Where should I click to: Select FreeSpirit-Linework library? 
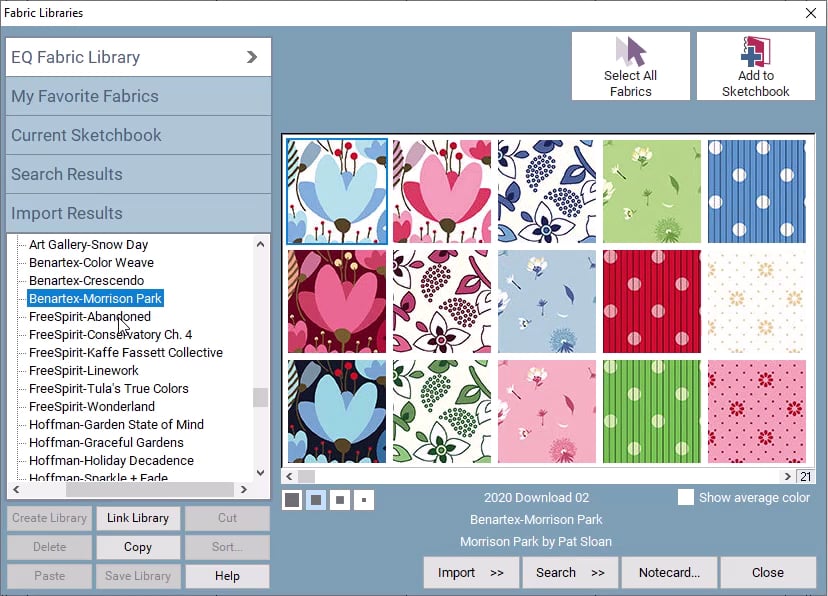click(x=83, y=370)
